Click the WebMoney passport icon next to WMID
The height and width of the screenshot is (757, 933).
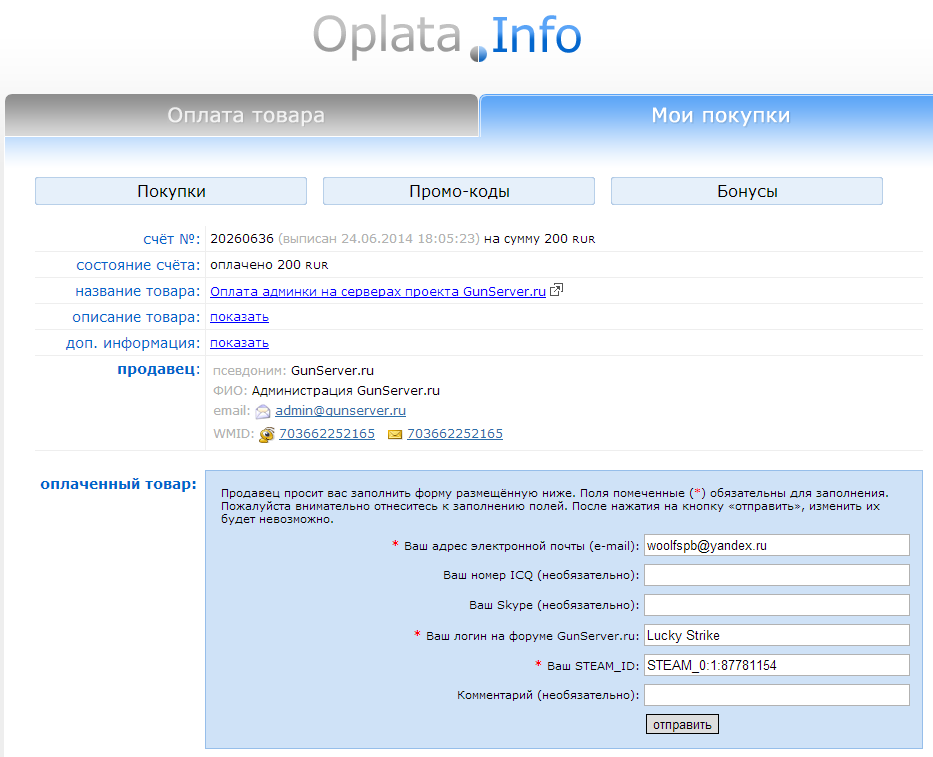click(x=267, y=435)
